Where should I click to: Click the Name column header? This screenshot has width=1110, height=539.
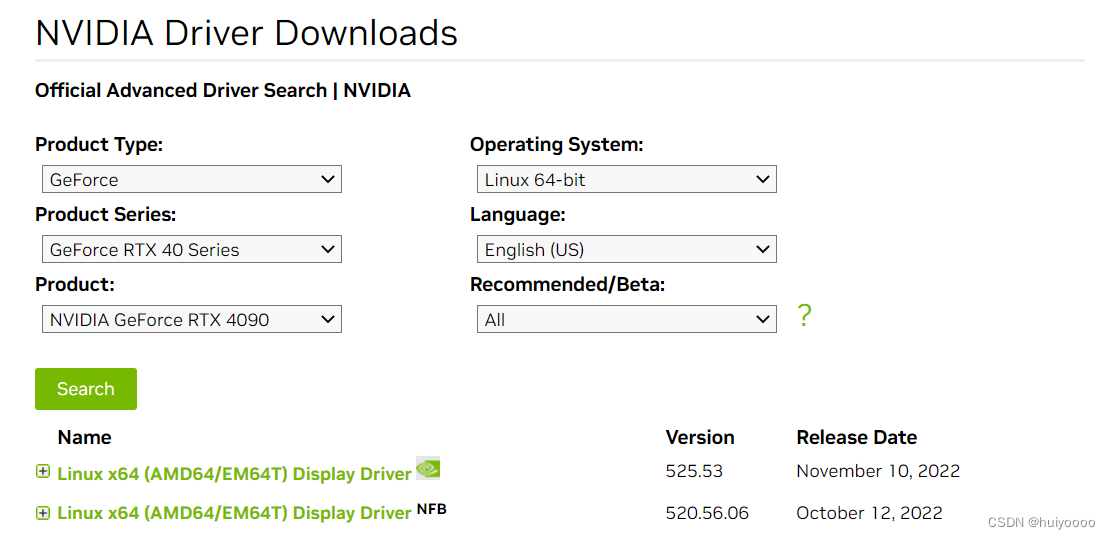84,437
